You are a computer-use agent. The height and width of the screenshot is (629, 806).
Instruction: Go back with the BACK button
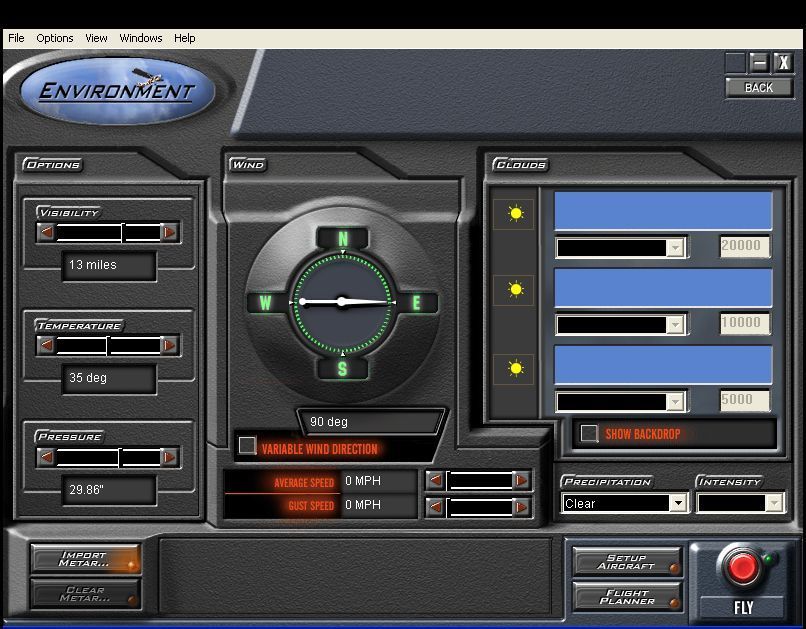(759, 88)
